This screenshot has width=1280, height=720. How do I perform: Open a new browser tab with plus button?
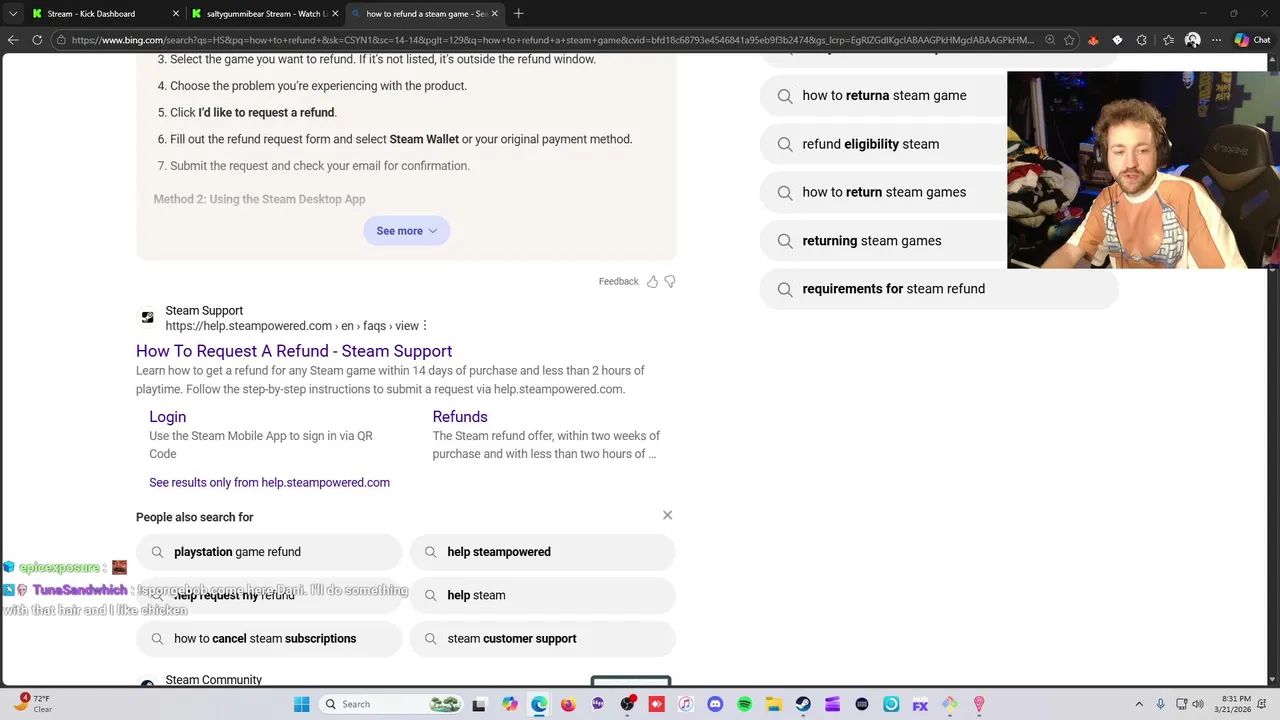518,14
